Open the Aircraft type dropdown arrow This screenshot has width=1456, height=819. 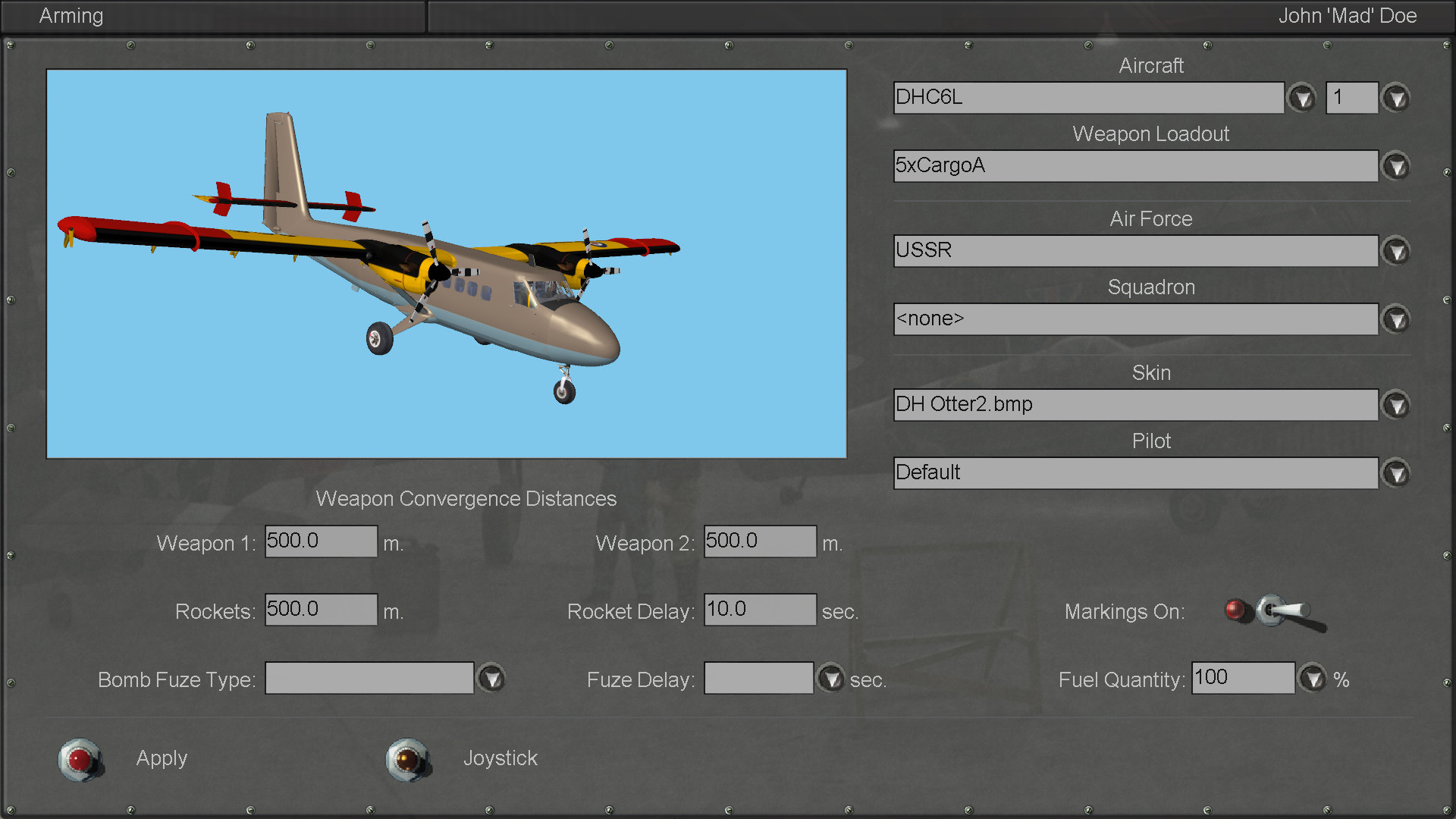pyautogui.click(x=1302, y=99)
